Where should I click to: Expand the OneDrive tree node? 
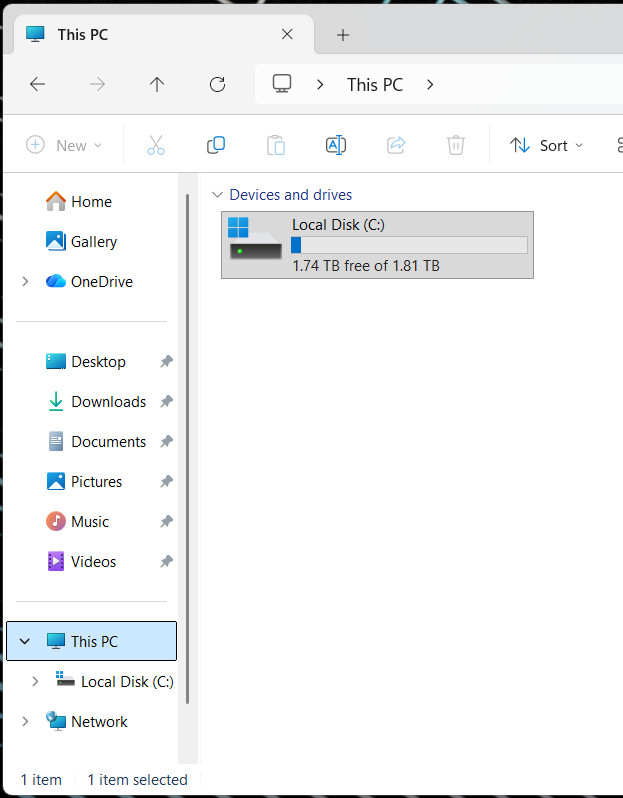click(x=25, y=281)
